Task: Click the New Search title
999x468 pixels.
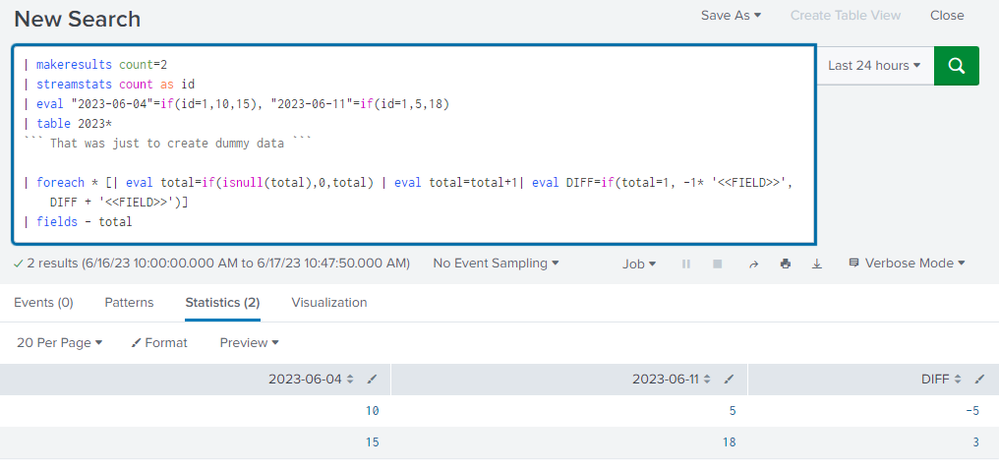Action: [77, 19]
